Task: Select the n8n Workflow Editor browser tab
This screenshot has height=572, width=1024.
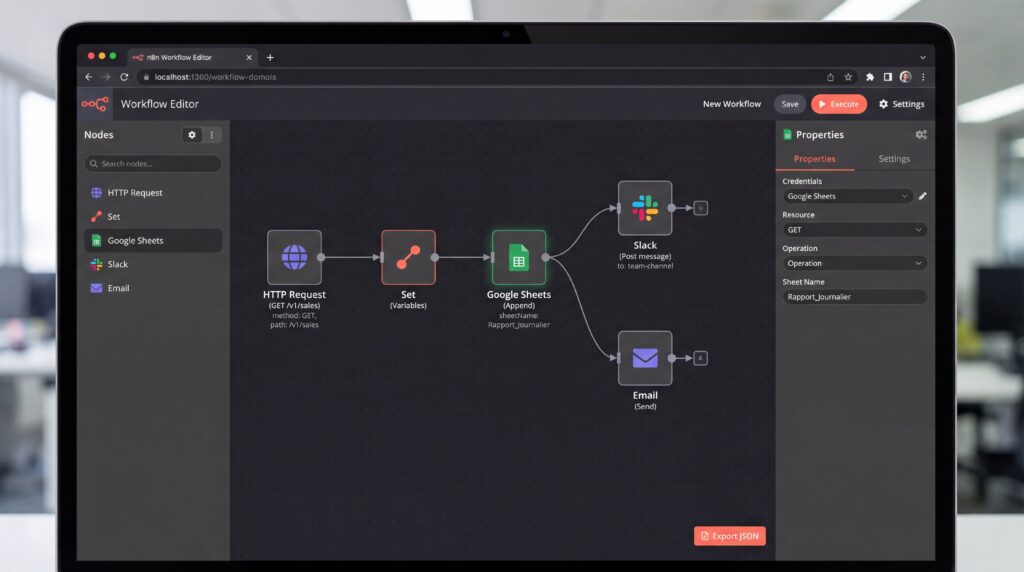Action: (x=192, y=57)
